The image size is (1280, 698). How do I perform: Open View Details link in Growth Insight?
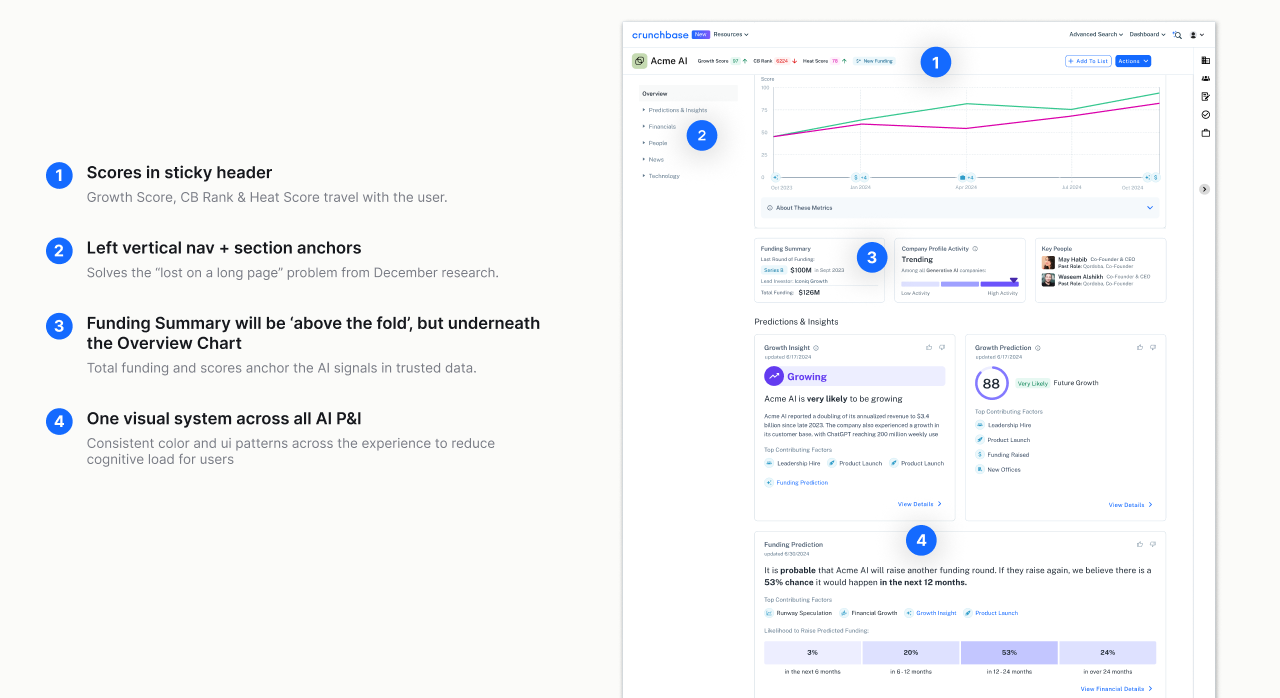[919, 504]
